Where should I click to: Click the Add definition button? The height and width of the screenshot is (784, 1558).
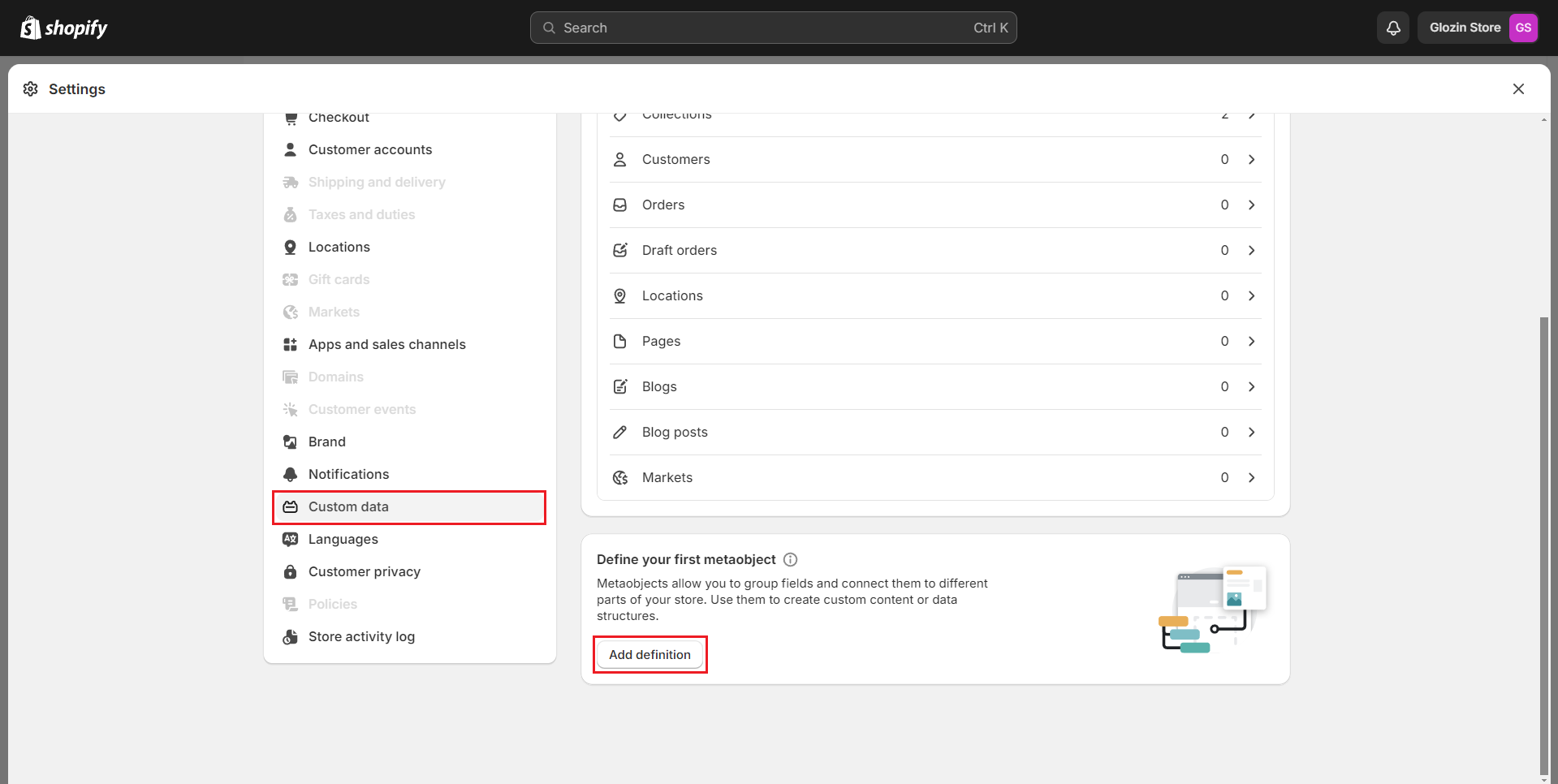coord(650,654)
